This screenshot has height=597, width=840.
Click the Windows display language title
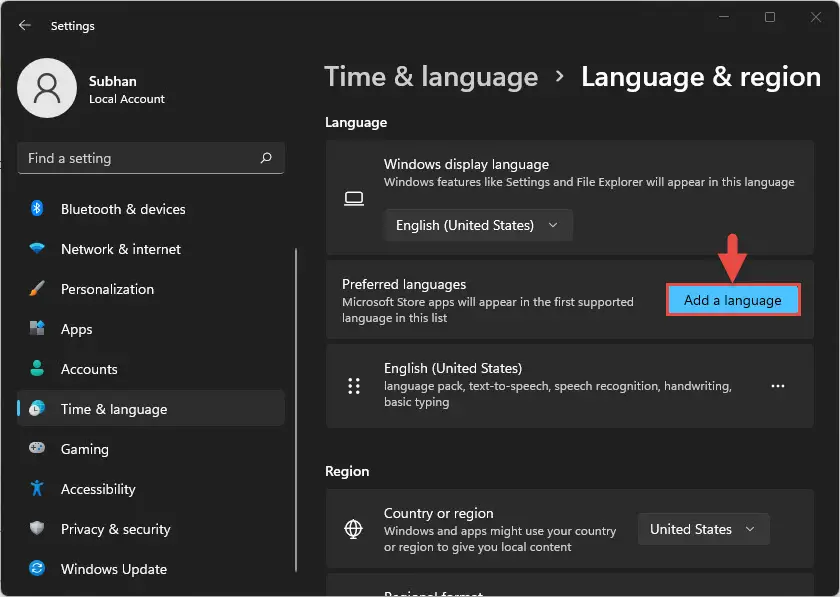pos(466,164)
